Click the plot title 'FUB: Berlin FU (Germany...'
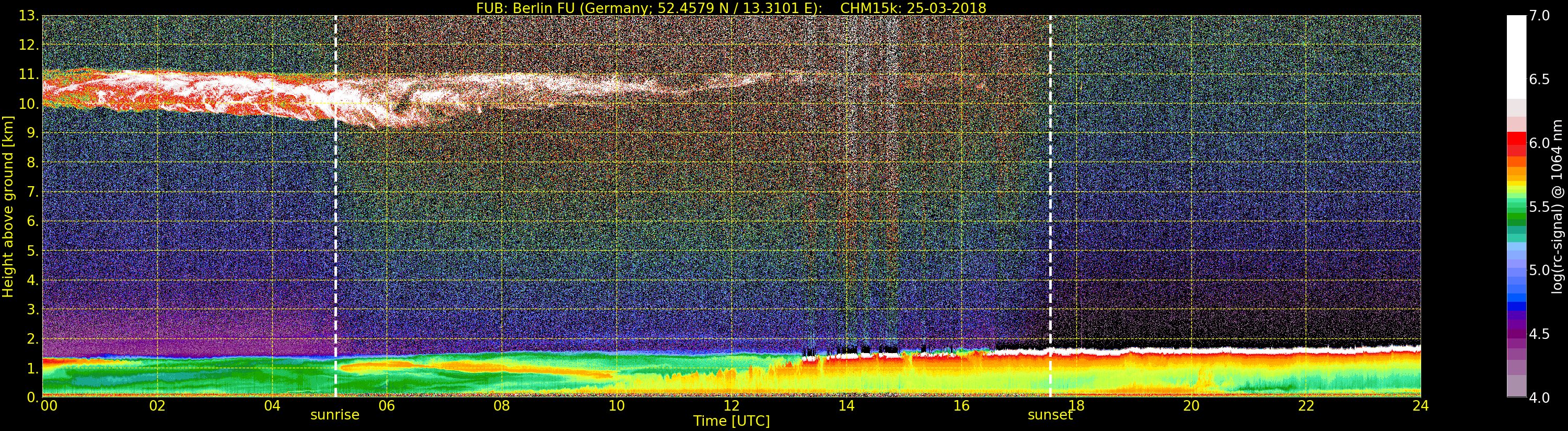 (731, 8)
